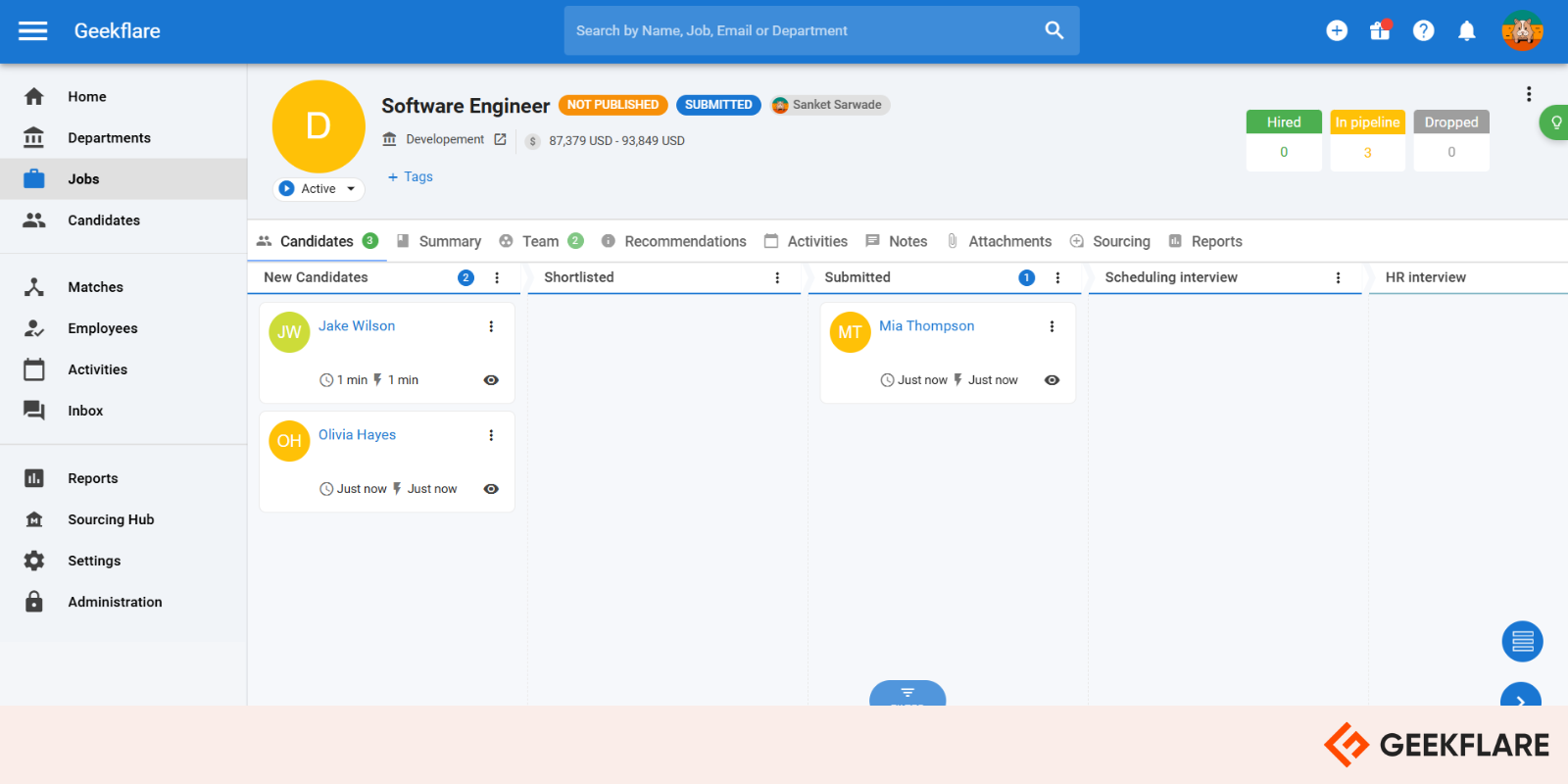Open Shortlisted column options menu
This screenshot has width=1568, height=784.
point(777,277)
